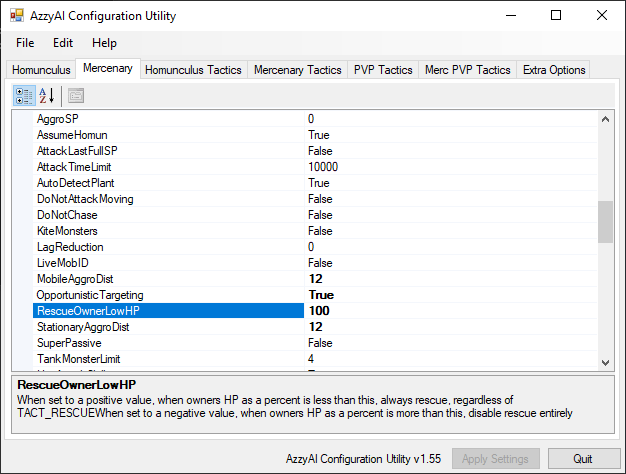Click the Categorized view icon

pos(24,96)
